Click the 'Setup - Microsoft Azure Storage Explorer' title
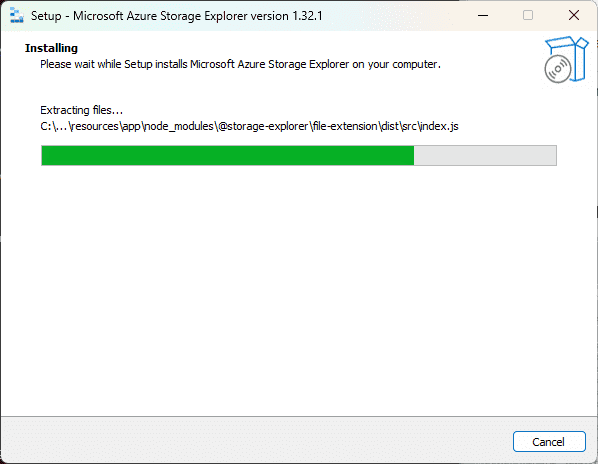 (x=159, y=16)
